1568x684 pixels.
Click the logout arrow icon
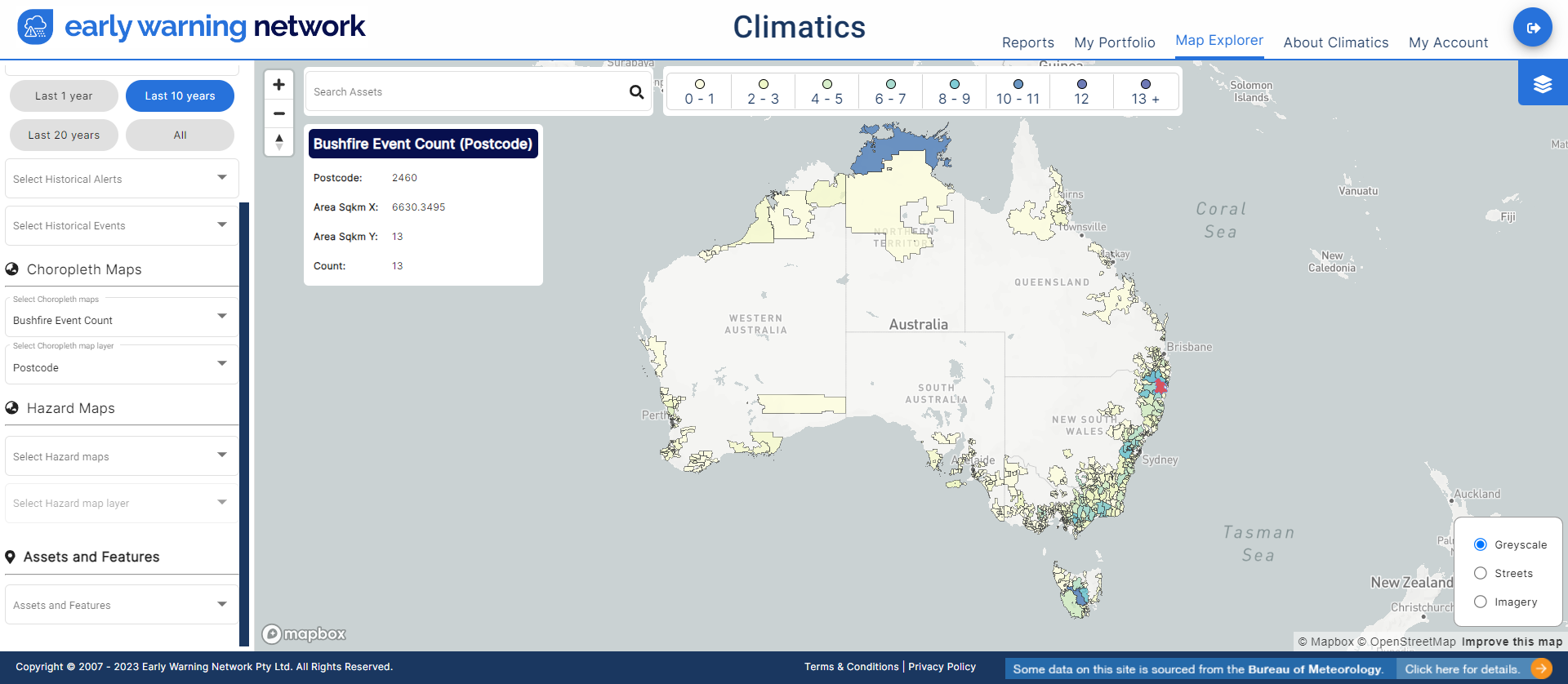1533,28
